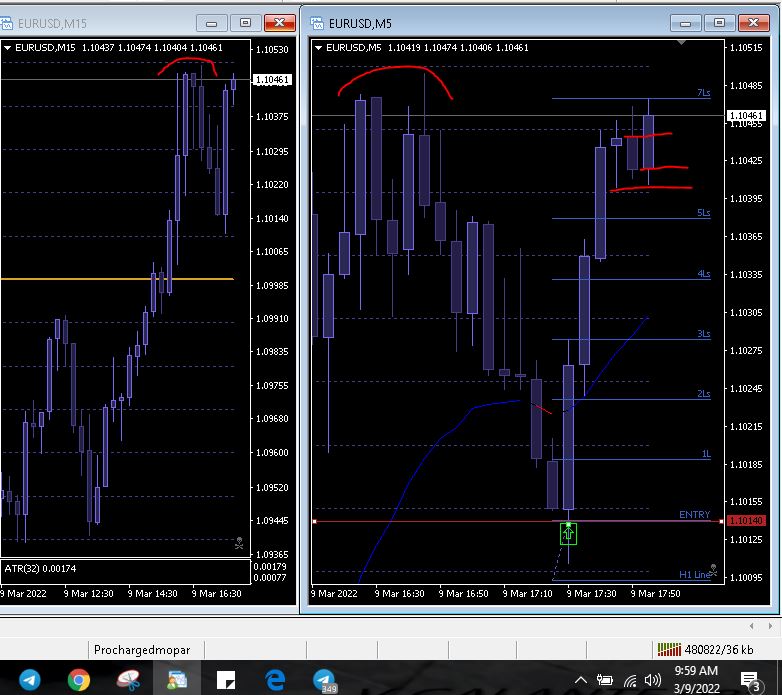This screenshot has height=695, width=782.
Task: Click the right scroll arrow above status bar
Action: click(x=770, y=626)
